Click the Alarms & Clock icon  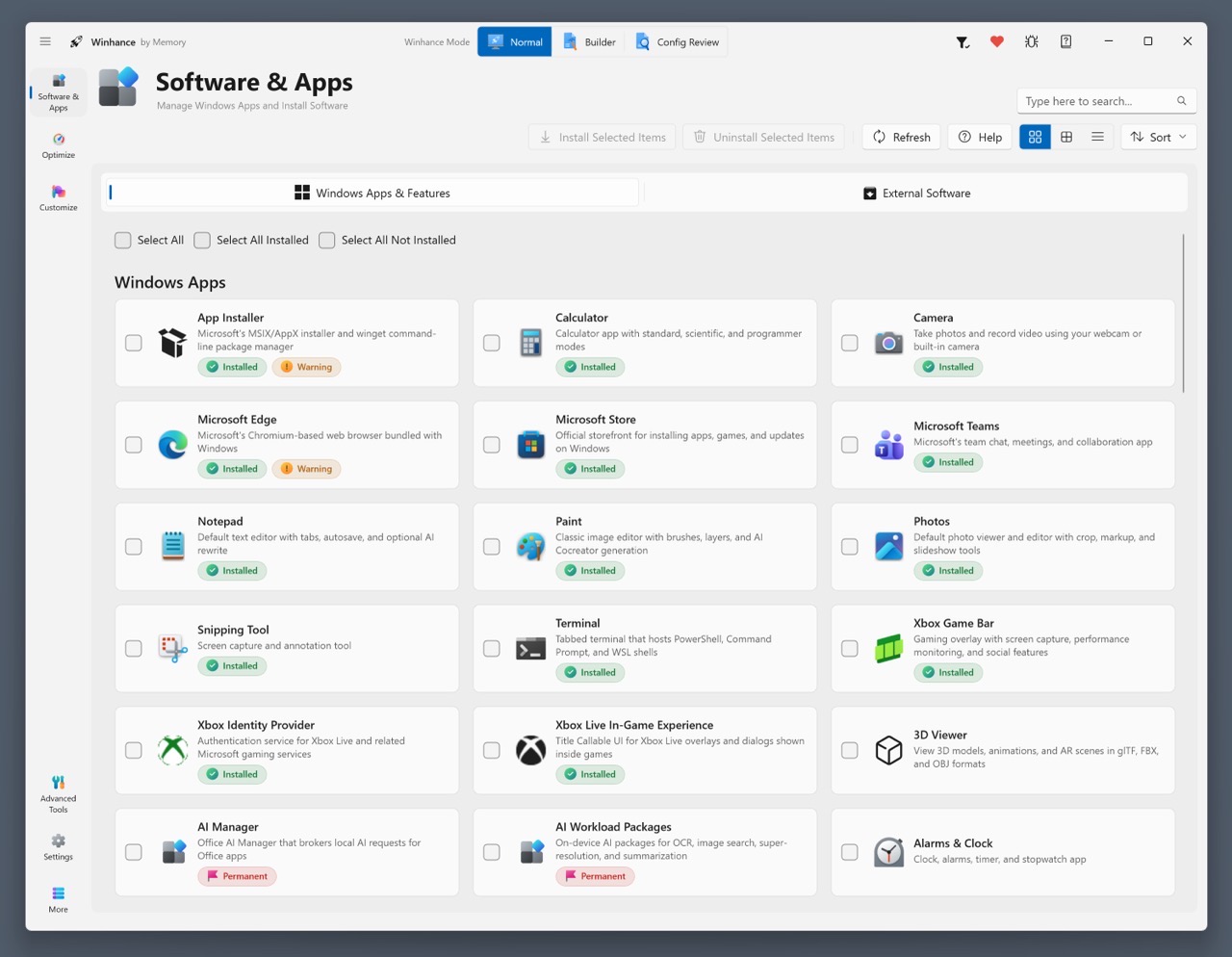click(x=888, y=852)
